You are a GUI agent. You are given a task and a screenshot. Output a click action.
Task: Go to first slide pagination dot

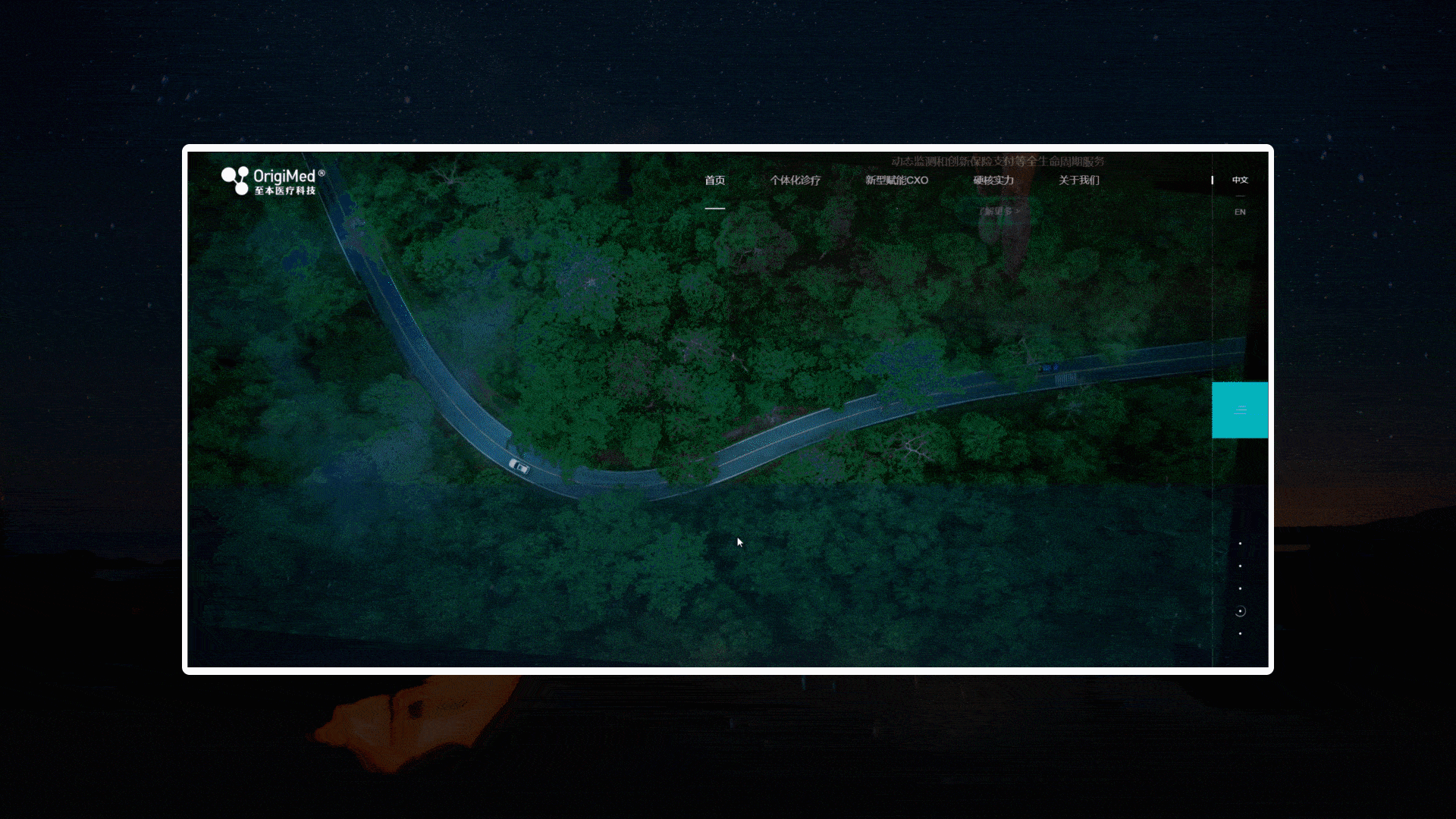click(1240, 544)
